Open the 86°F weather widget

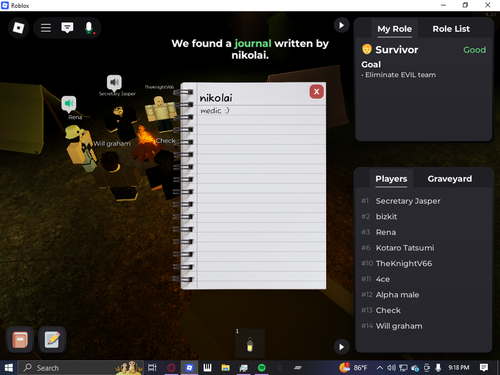(x=353, y=368)
